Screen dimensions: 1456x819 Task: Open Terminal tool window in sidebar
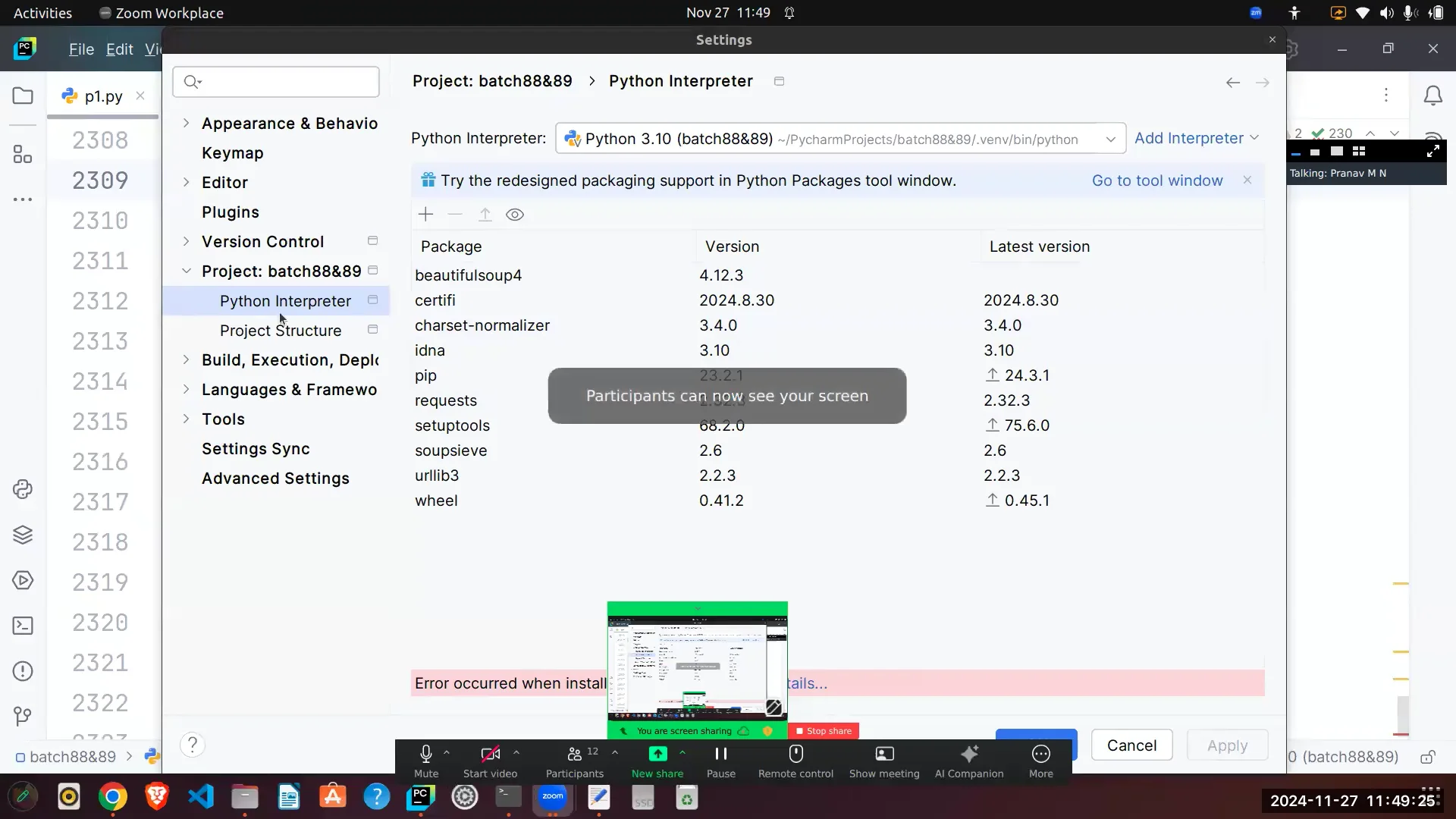(23, 626)
